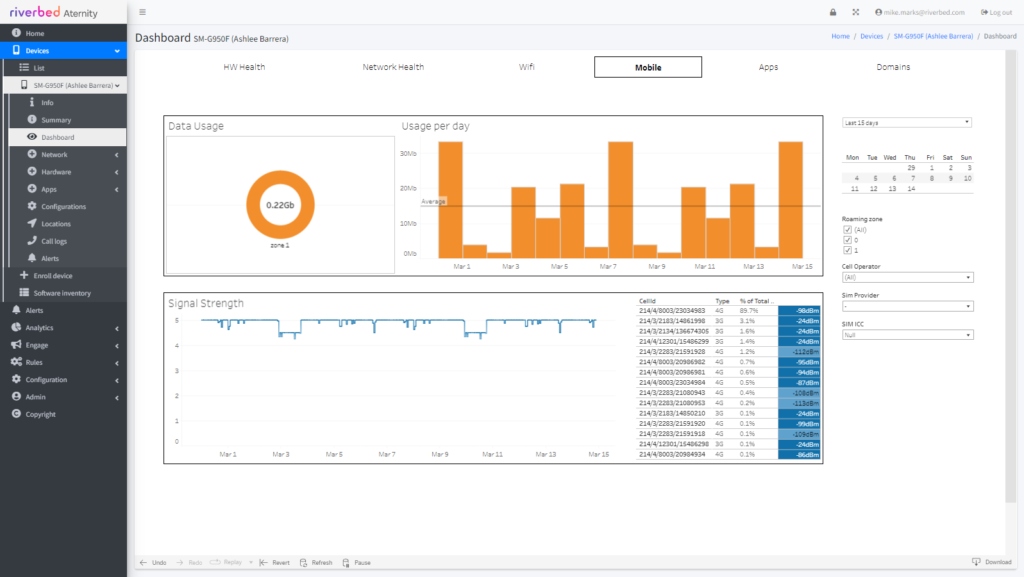The image size is (1024, 577).
Task: Select March 7 in the calendar
Action: 910,178
